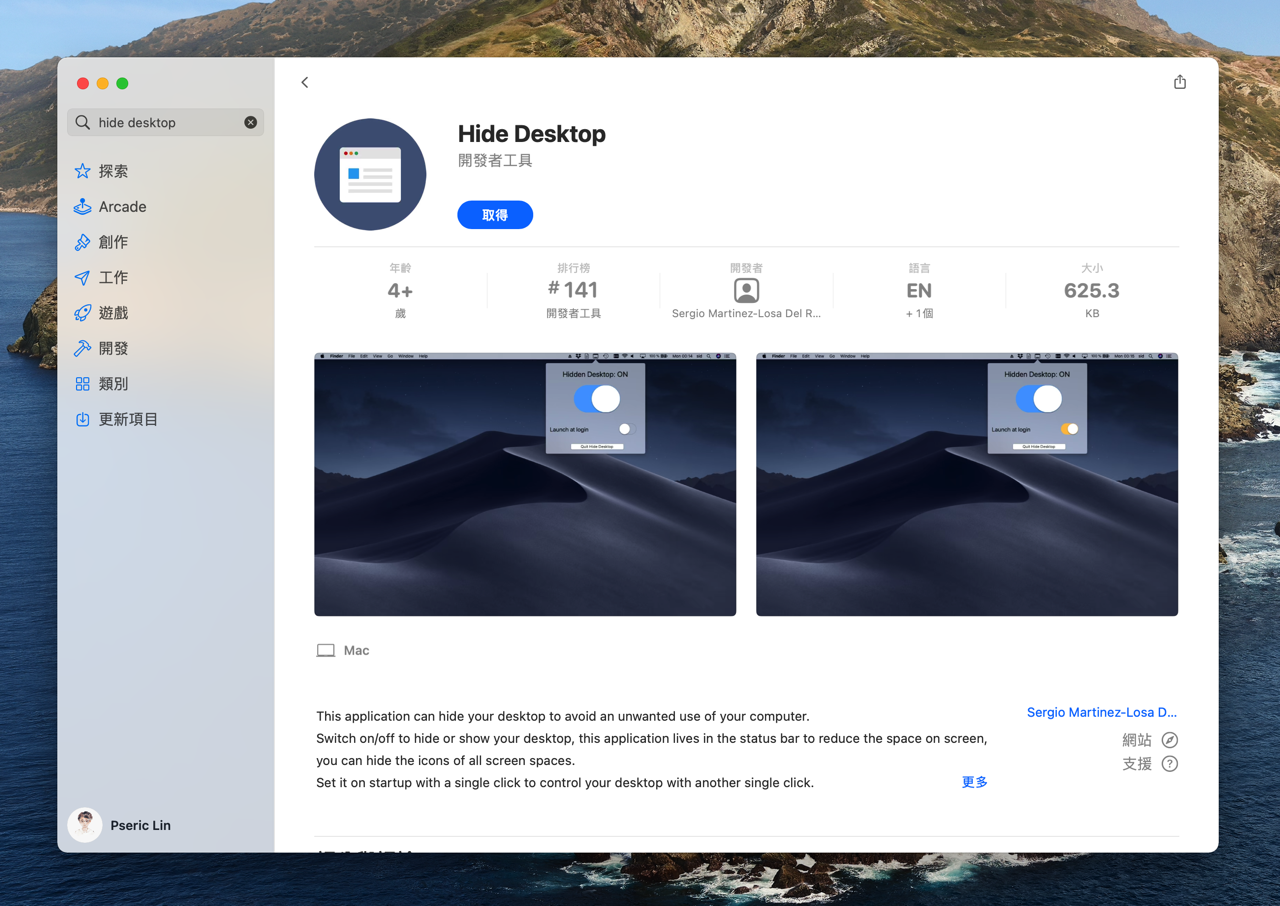Click the Mac platform laptop icon

pos(326,651)
